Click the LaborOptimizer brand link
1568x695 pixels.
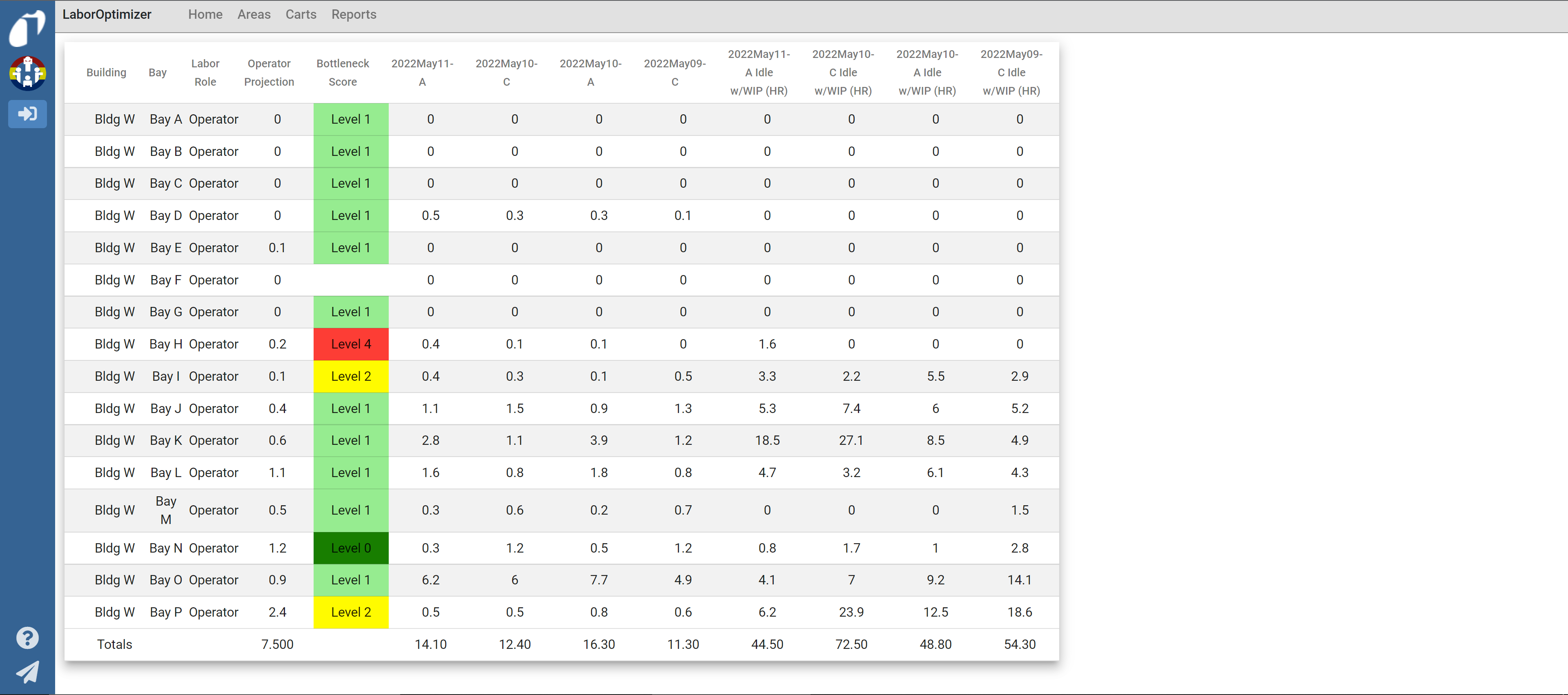pyautogui.click(x=107, y=15)
